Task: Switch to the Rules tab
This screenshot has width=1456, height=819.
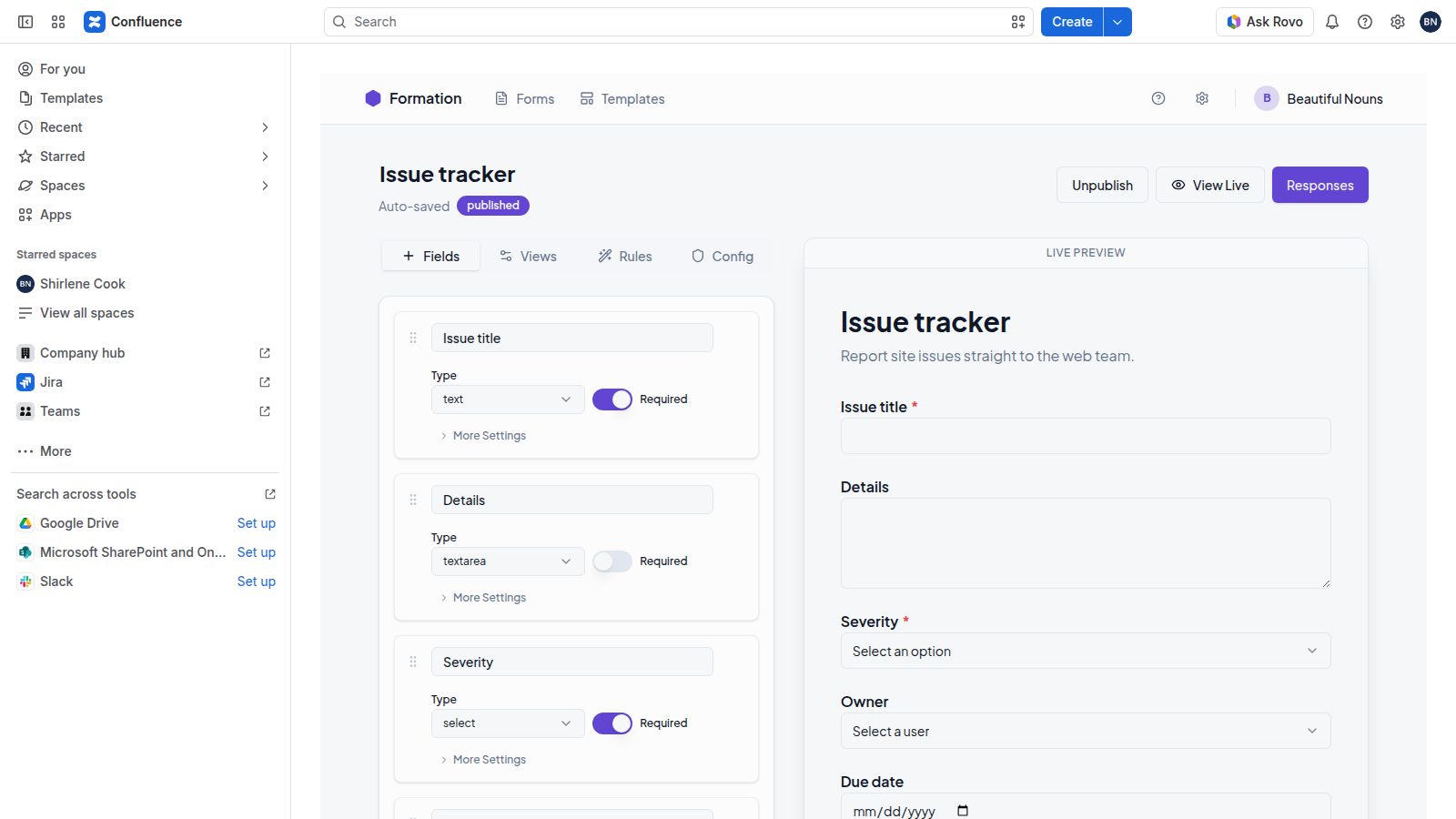Action: 625,257
